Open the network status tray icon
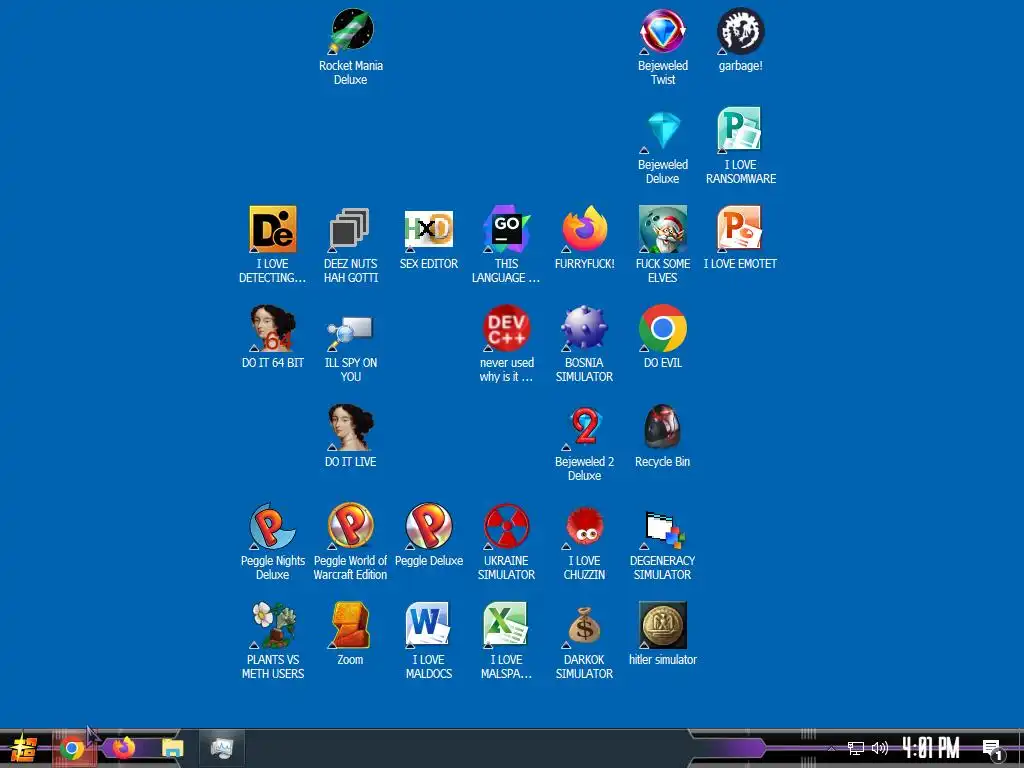Image resolution: width=1024 pixels, height=768 pixels. (x=856, y=748)
